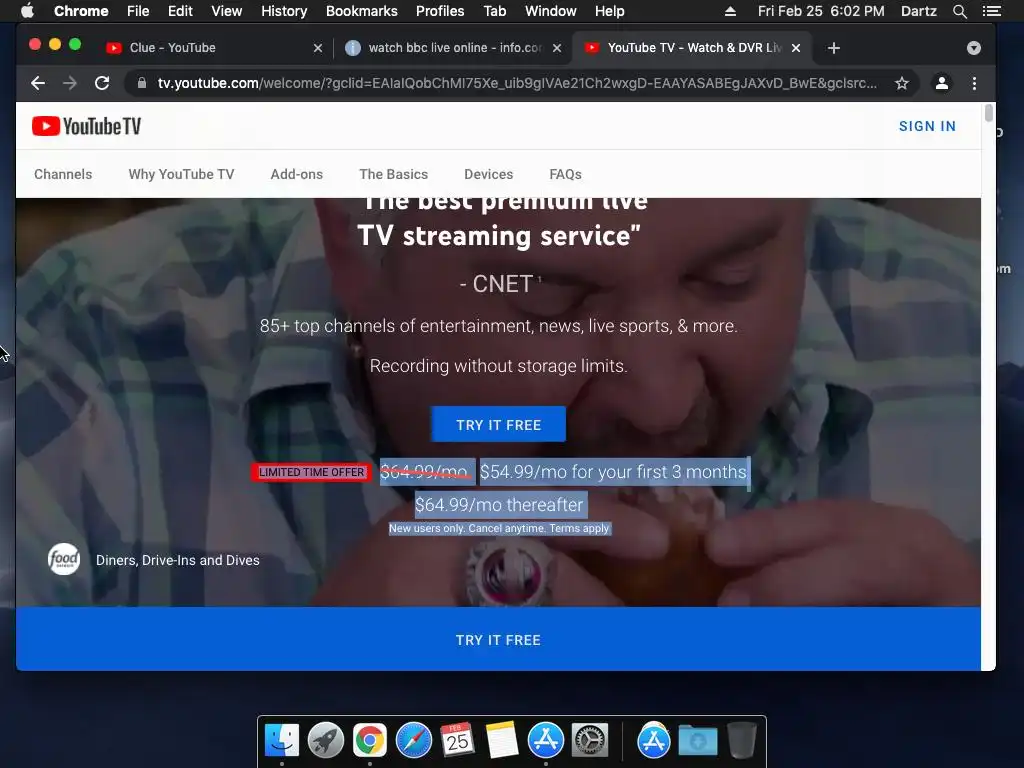Open Calendar from the Dock

pos(457,741)
